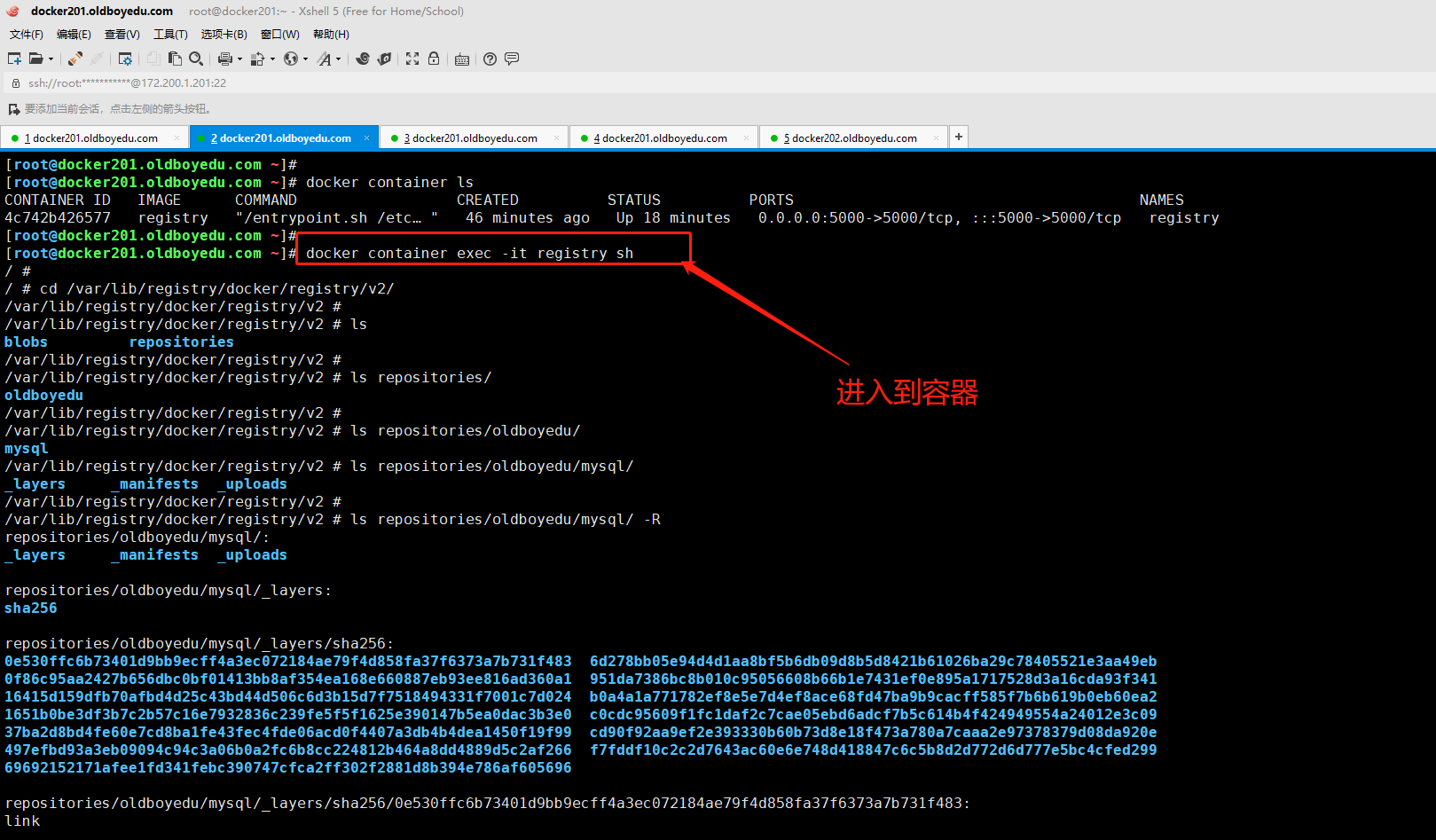The height and width of the screenshot is (840, 1436).
Task: Toggle the full screen icon
Action: coord(412,59)
